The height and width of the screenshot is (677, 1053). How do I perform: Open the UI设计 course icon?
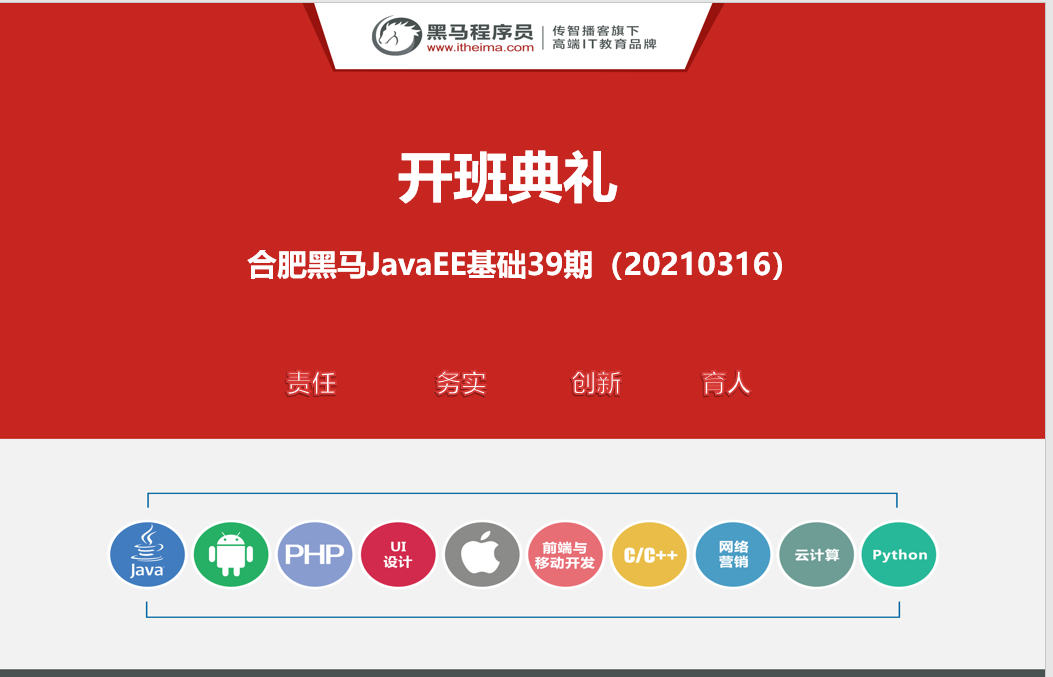(398, 554)
